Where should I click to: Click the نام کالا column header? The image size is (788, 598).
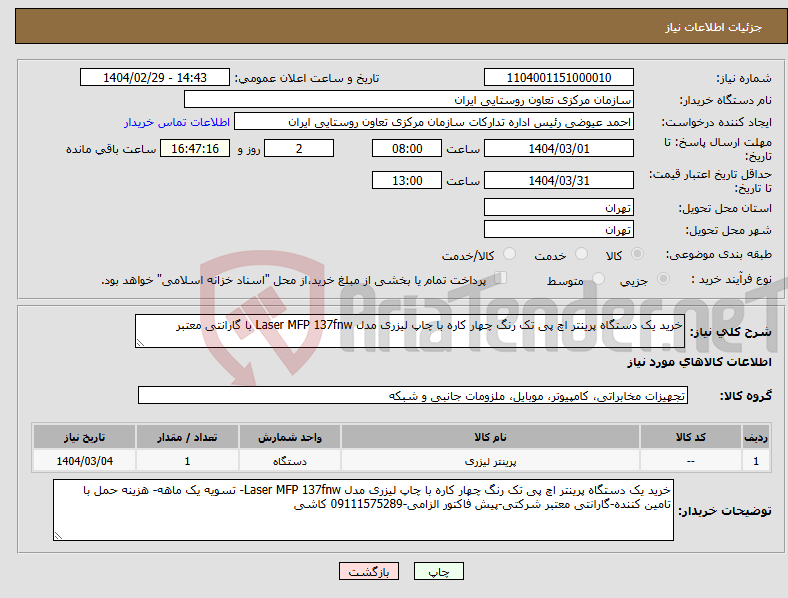pos(490,437)
